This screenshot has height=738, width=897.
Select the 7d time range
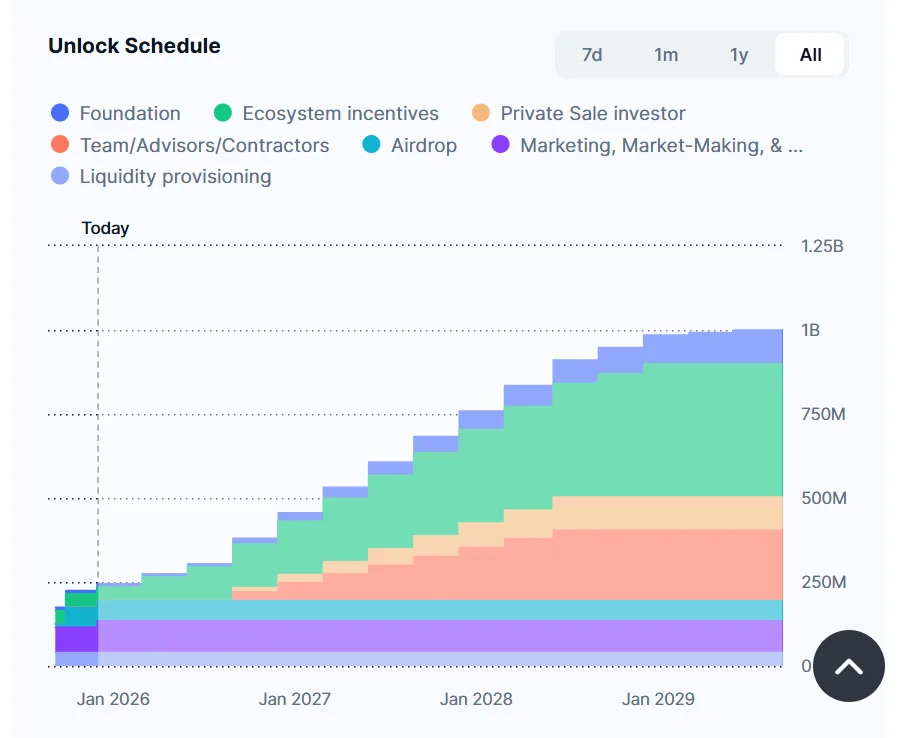click(592, 55)
